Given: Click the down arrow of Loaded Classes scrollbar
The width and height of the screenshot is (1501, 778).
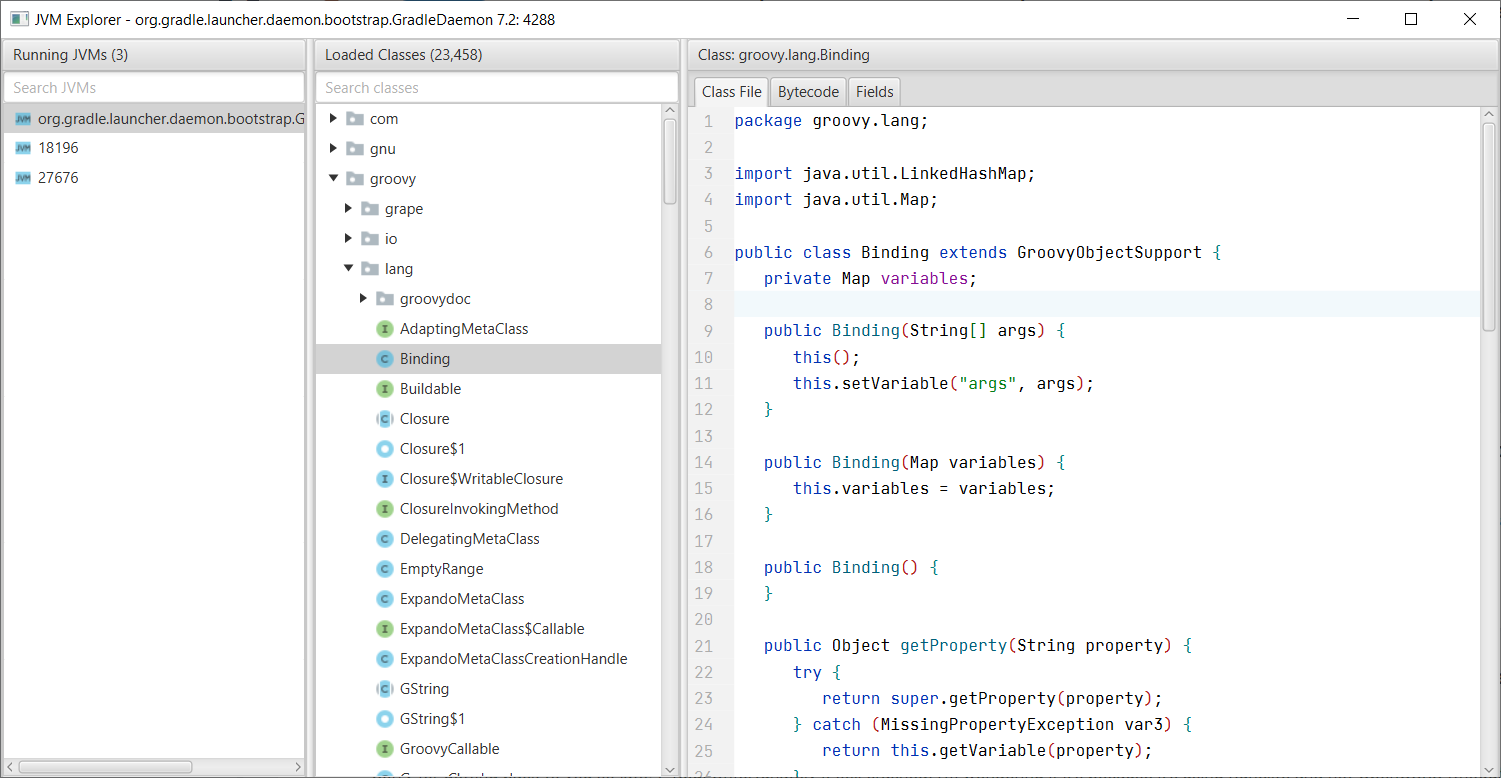Looking at the screenshot, I should 670,769.
